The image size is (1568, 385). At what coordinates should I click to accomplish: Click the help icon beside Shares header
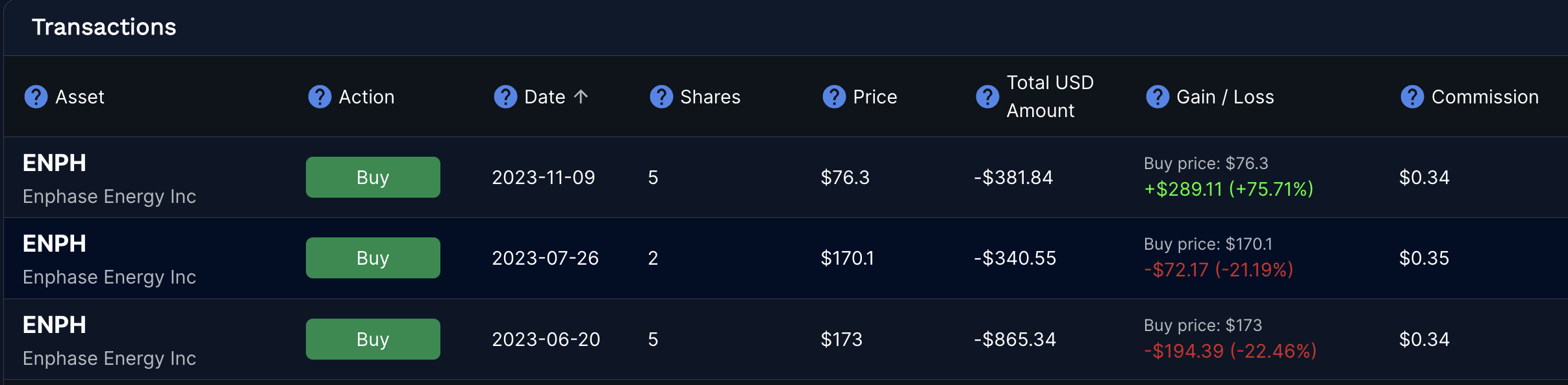pos(661,97)
